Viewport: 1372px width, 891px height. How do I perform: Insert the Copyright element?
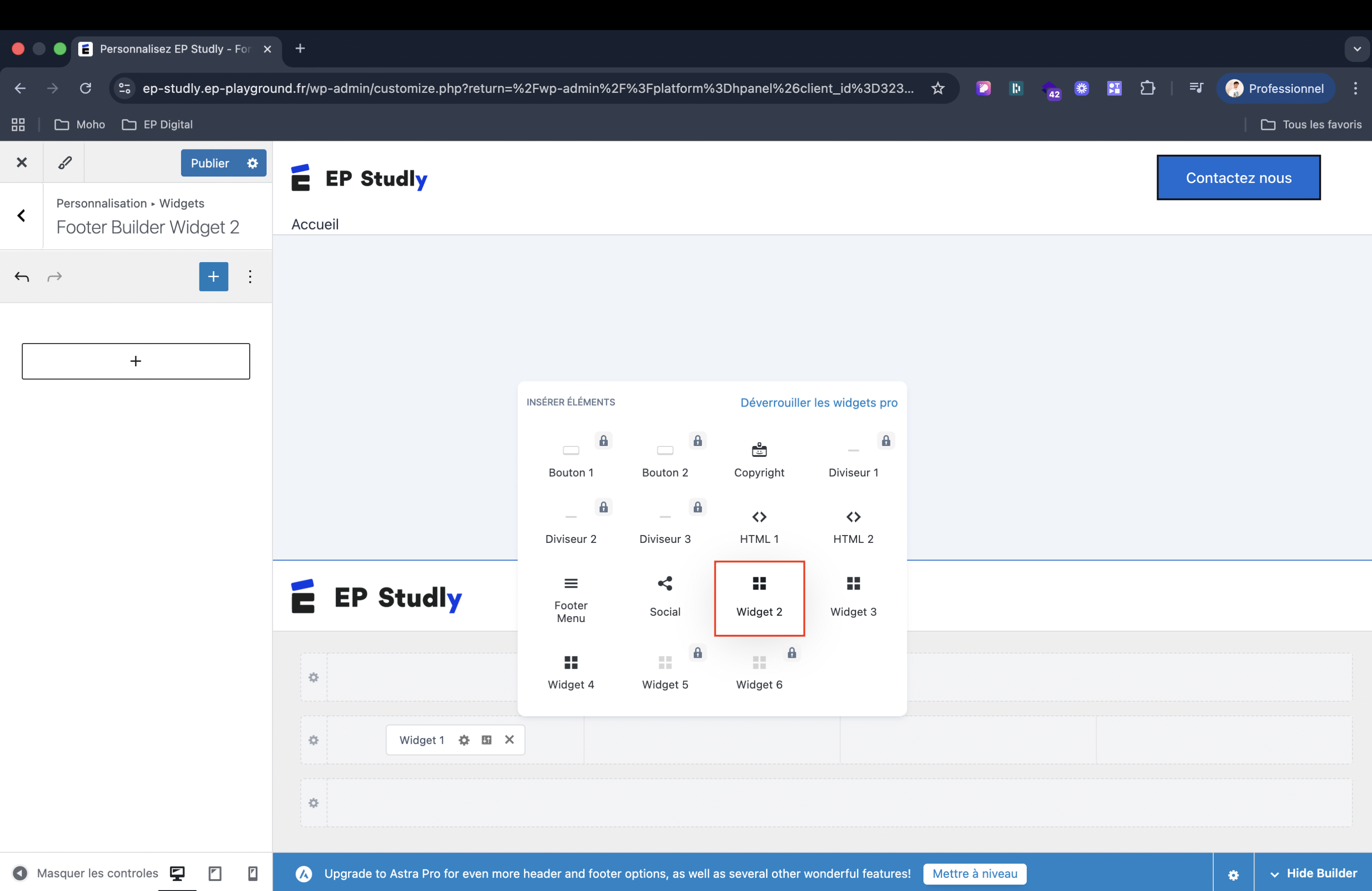click(759, 460)
